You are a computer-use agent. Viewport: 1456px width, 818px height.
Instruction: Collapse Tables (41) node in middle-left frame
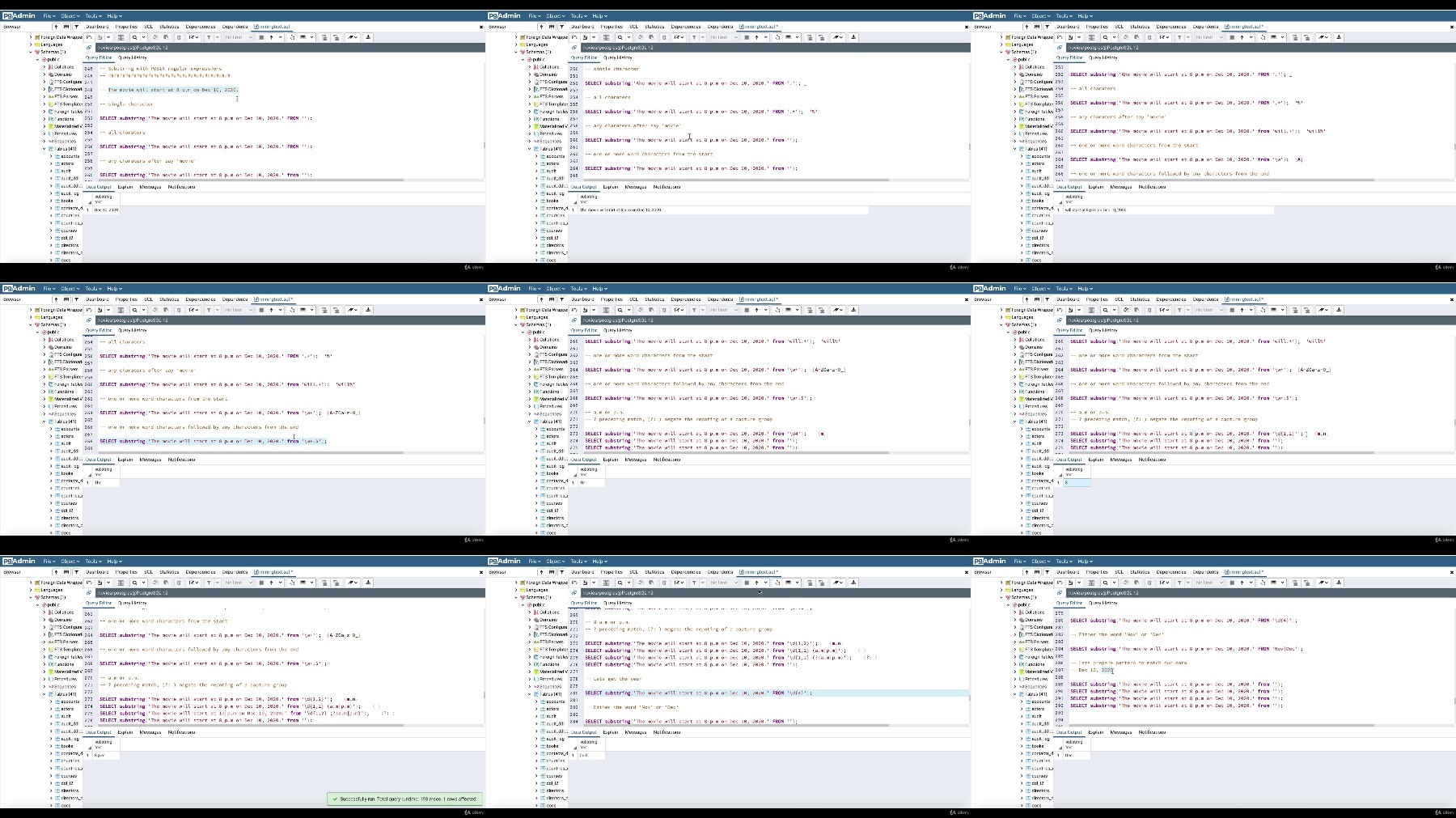click(x=44, y=422)
